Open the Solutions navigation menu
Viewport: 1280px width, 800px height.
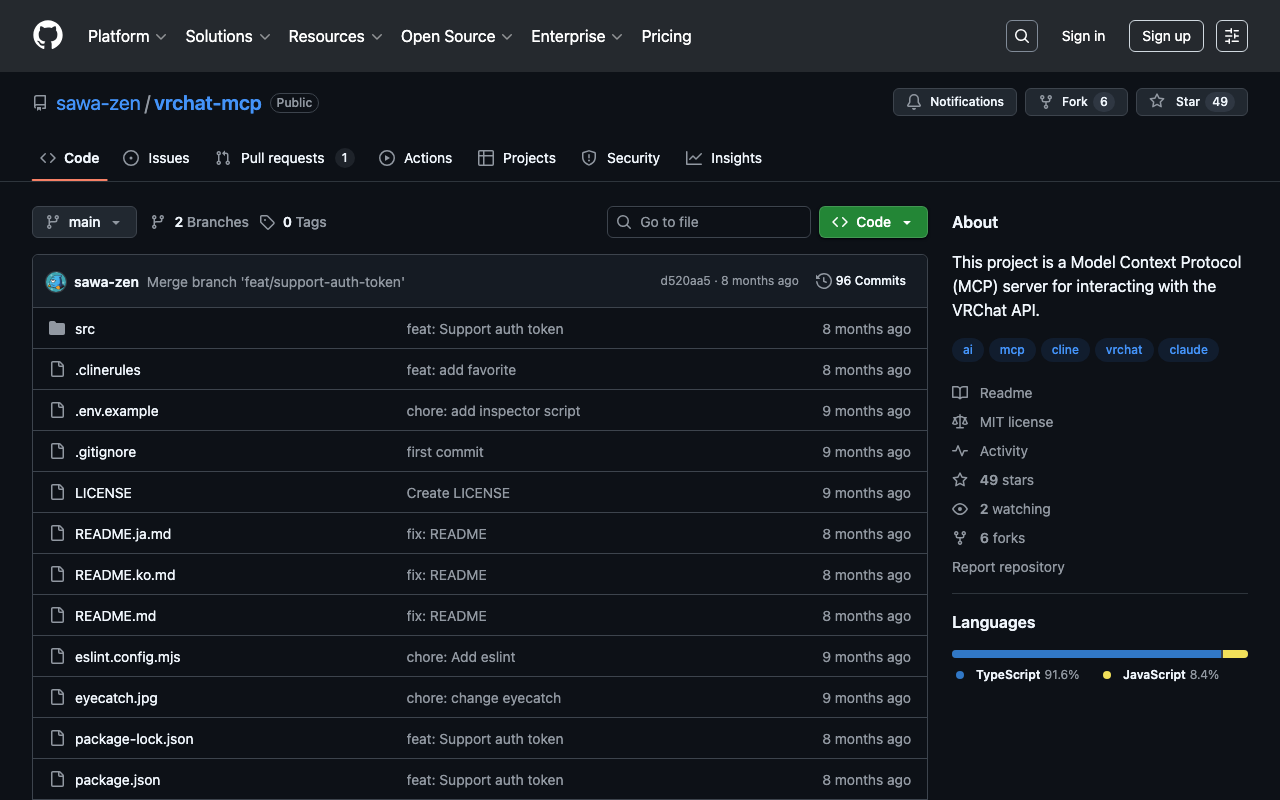(227, 36)
